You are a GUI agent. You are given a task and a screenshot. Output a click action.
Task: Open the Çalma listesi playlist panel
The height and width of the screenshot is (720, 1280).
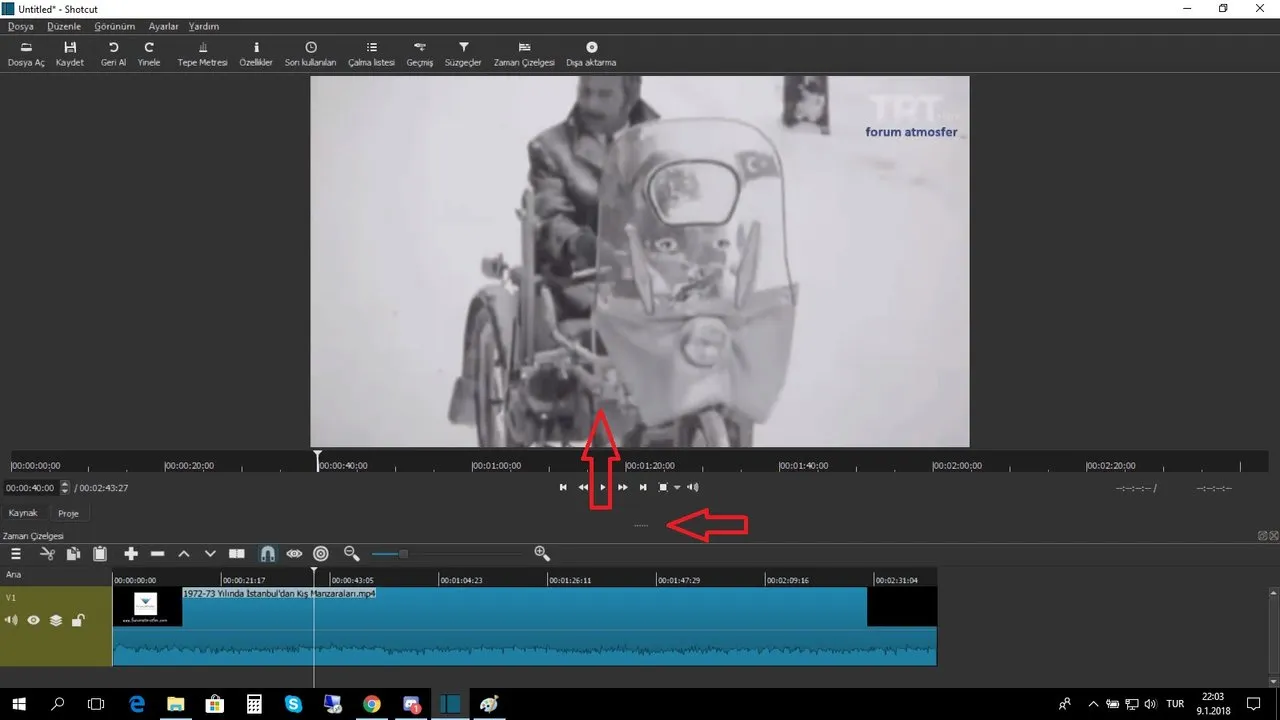tap(372, 54)
